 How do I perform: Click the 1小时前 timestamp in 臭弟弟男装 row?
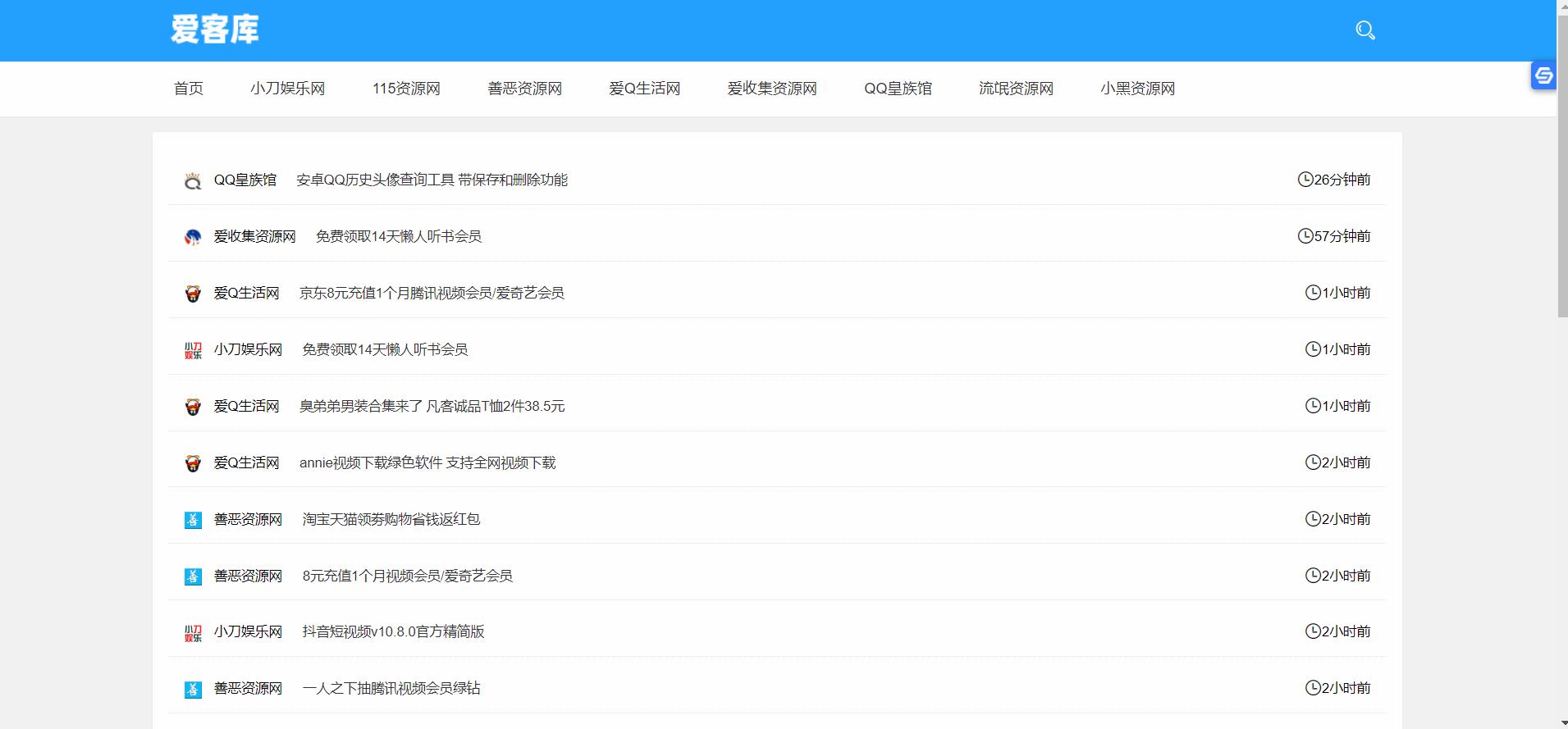point(1346,406)
